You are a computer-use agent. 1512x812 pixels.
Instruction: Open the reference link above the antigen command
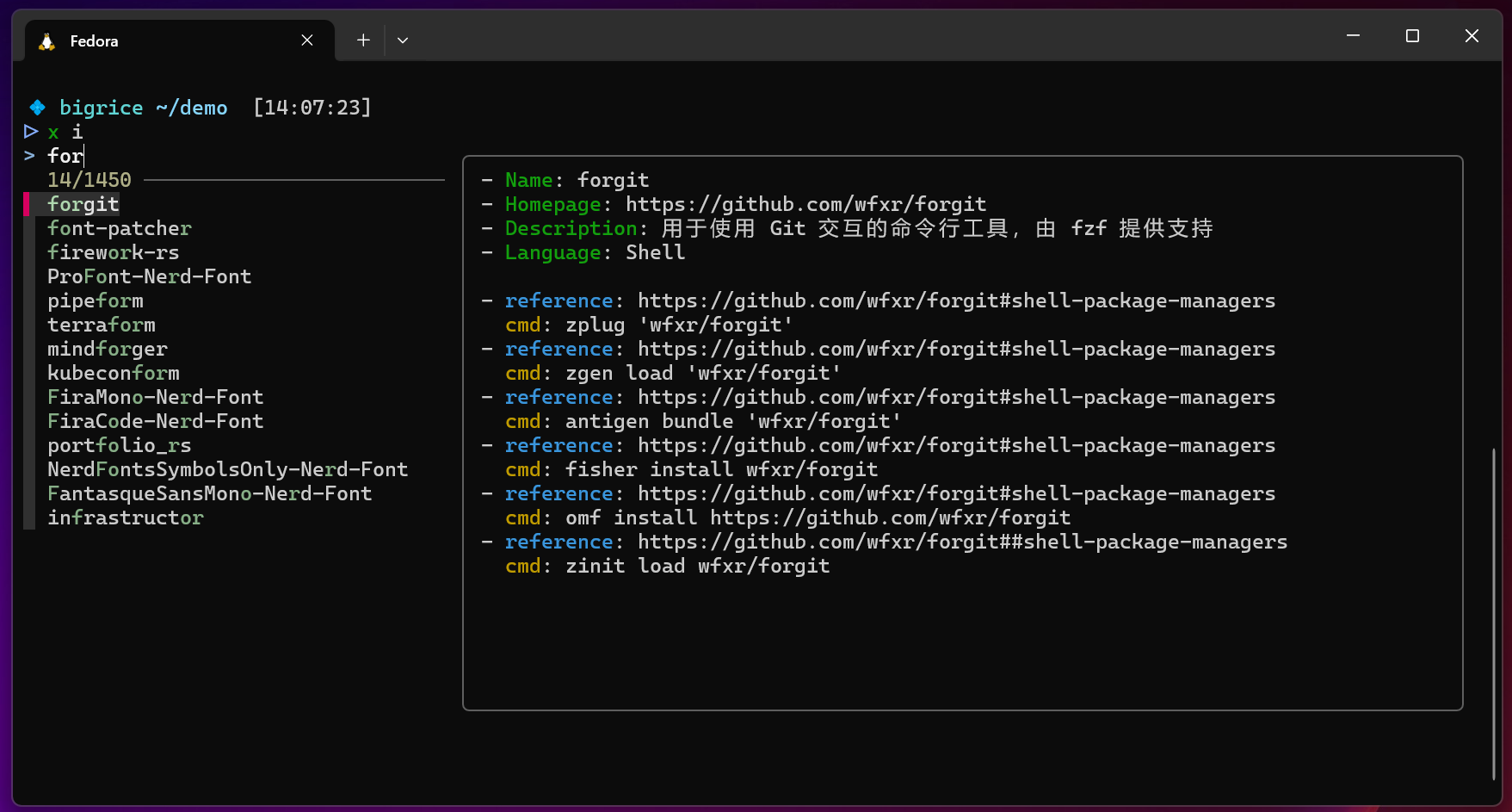point(957,397)
